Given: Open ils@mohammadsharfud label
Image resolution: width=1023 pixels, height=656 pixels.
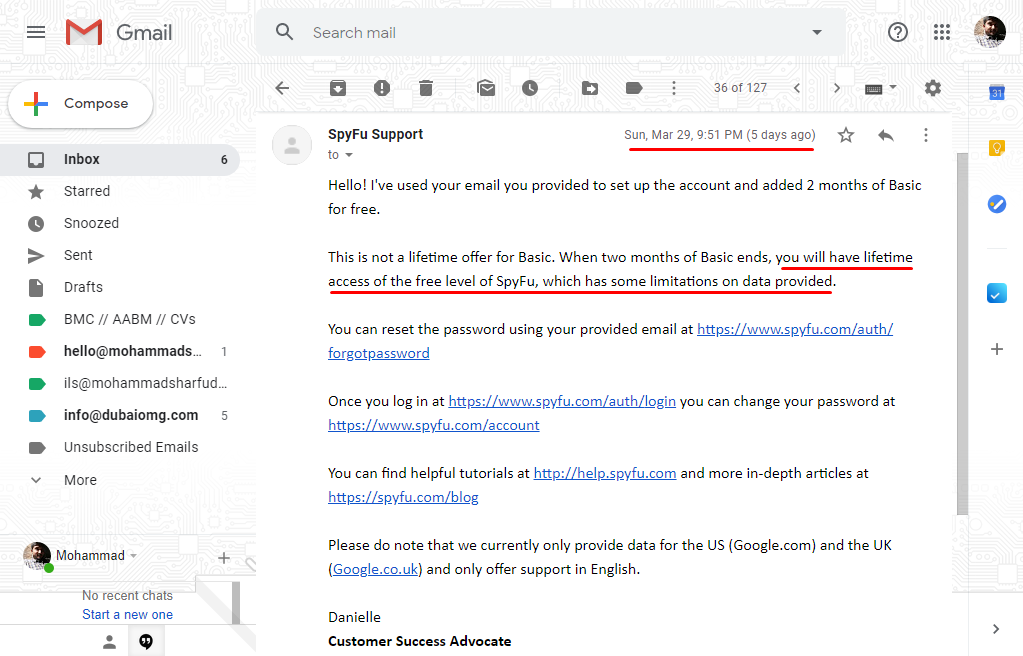Looking at the screenshot, I should [x=120, y=383].
